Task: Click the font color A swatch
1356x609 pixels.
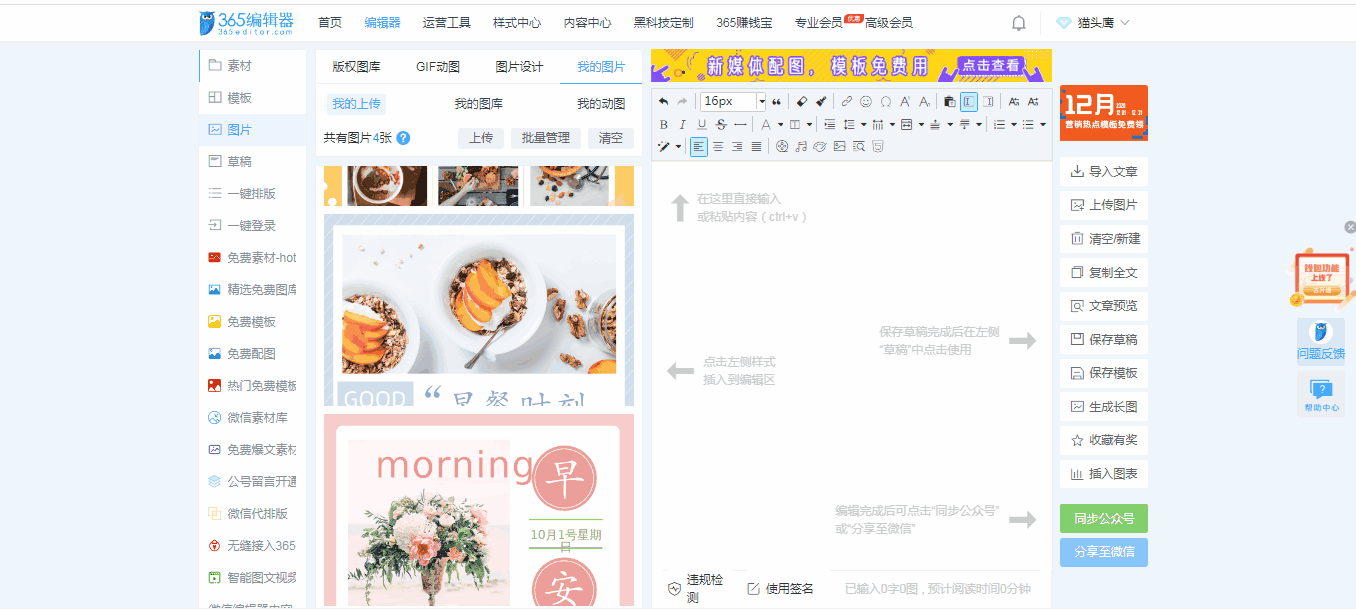Action: click(766, 125)
